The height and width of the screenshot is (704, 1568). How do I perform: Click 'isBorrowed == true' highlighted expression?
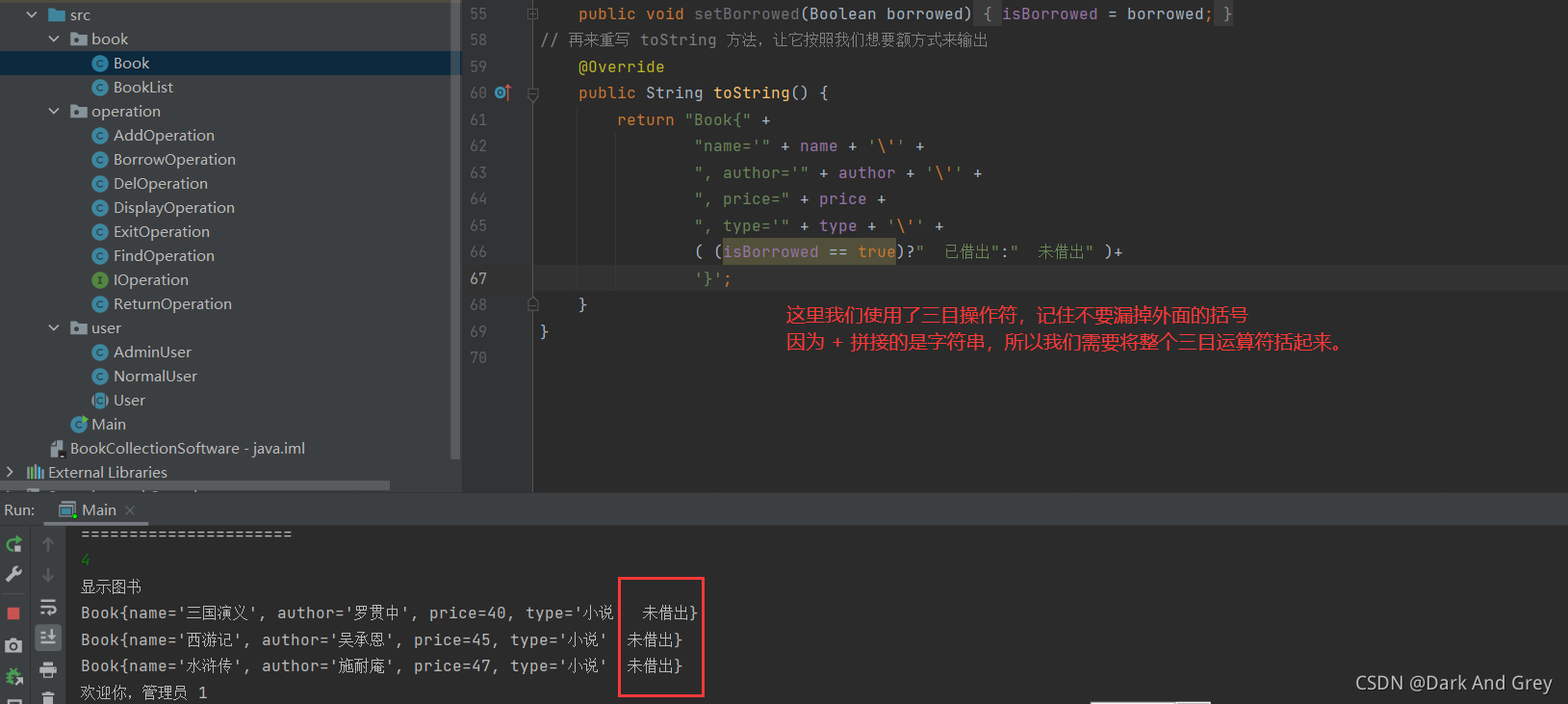[809, 252]
